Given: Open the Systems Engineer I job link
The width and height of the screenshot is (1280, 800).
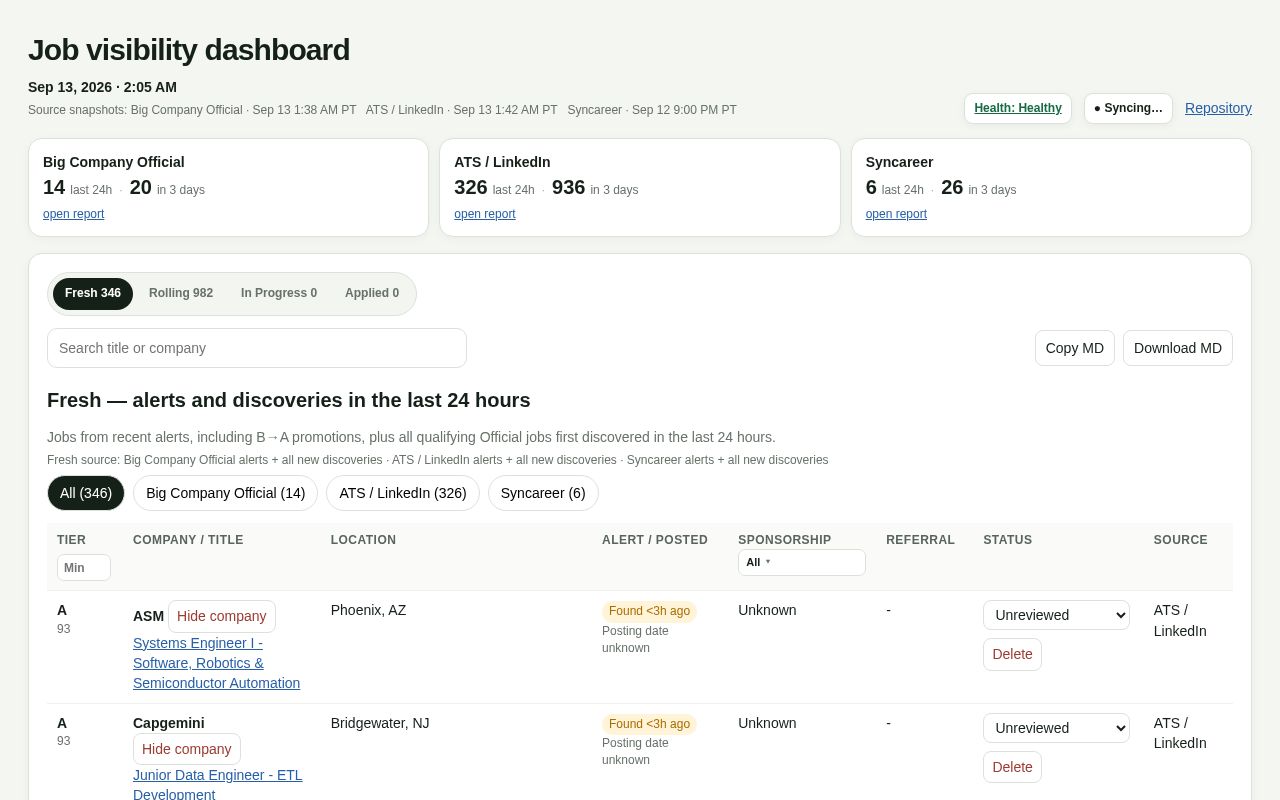Looking at the screenshot, I should coord(216,663).
